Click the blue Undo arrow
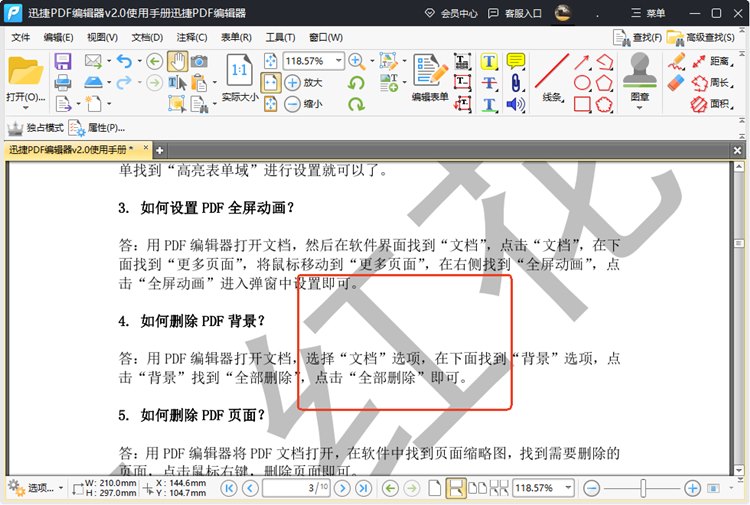 tap(124, 61)
